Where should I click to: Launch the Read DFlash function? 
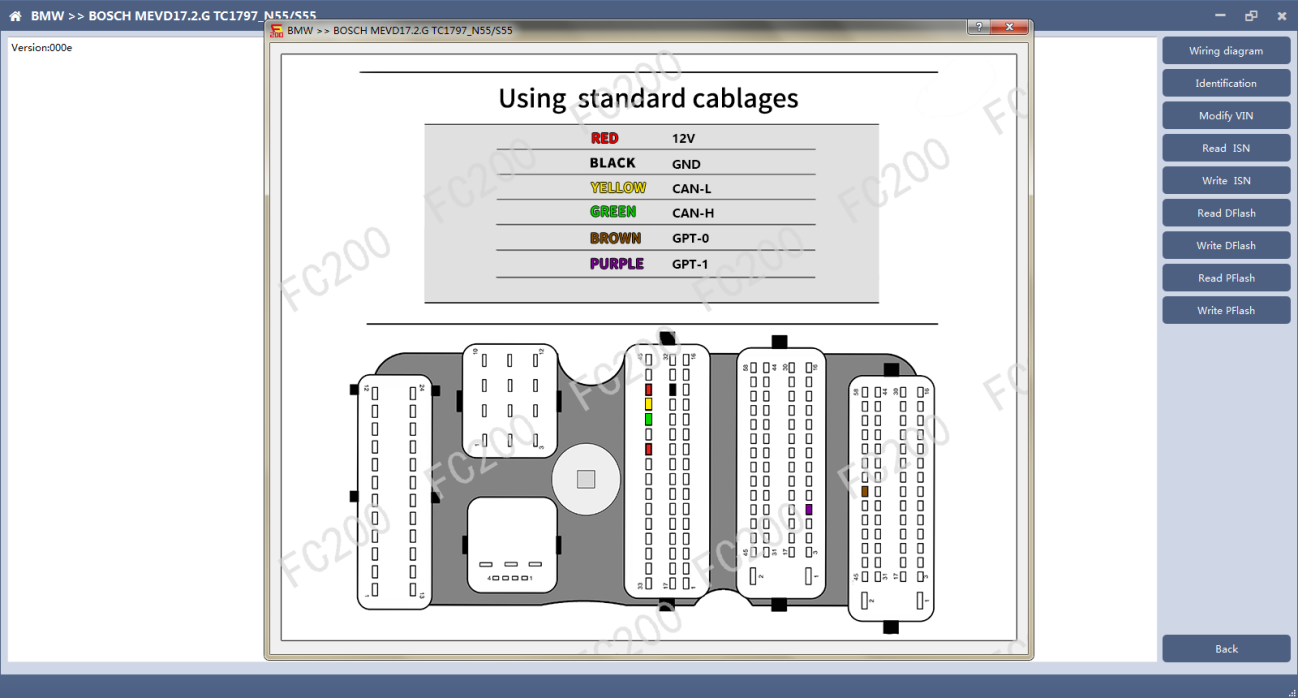[x=1226, y=213]
